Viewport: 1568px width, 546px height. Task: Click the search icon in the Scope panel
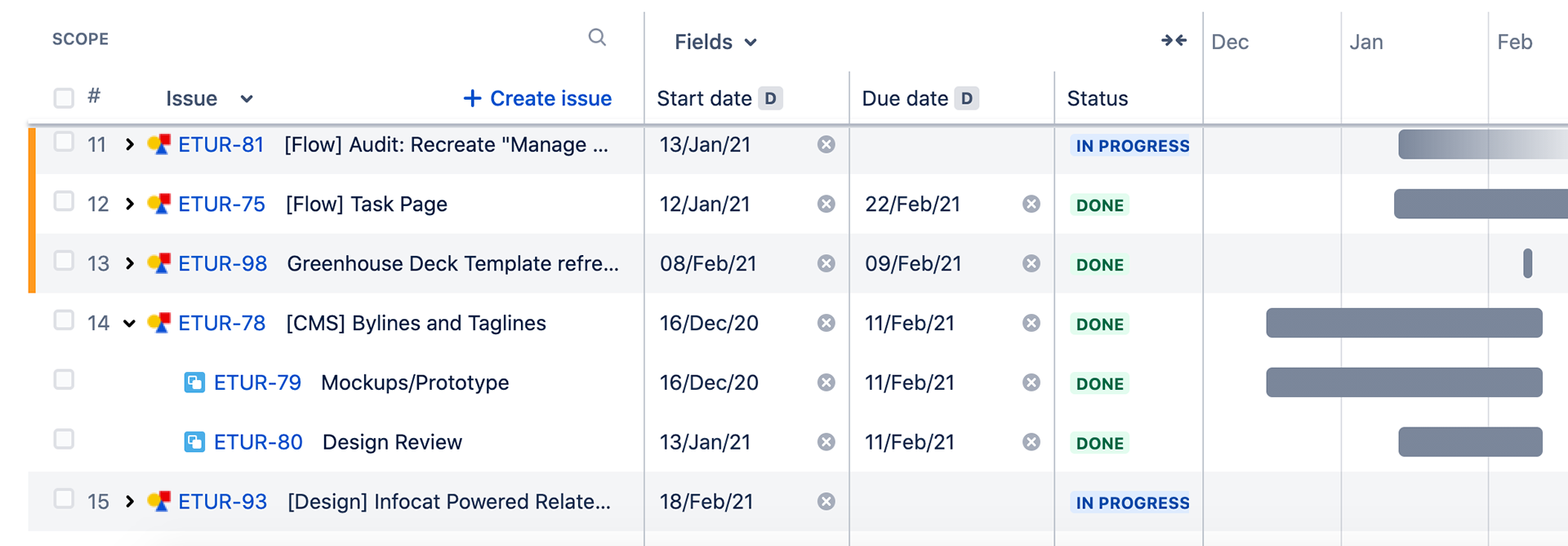point(597,38)
